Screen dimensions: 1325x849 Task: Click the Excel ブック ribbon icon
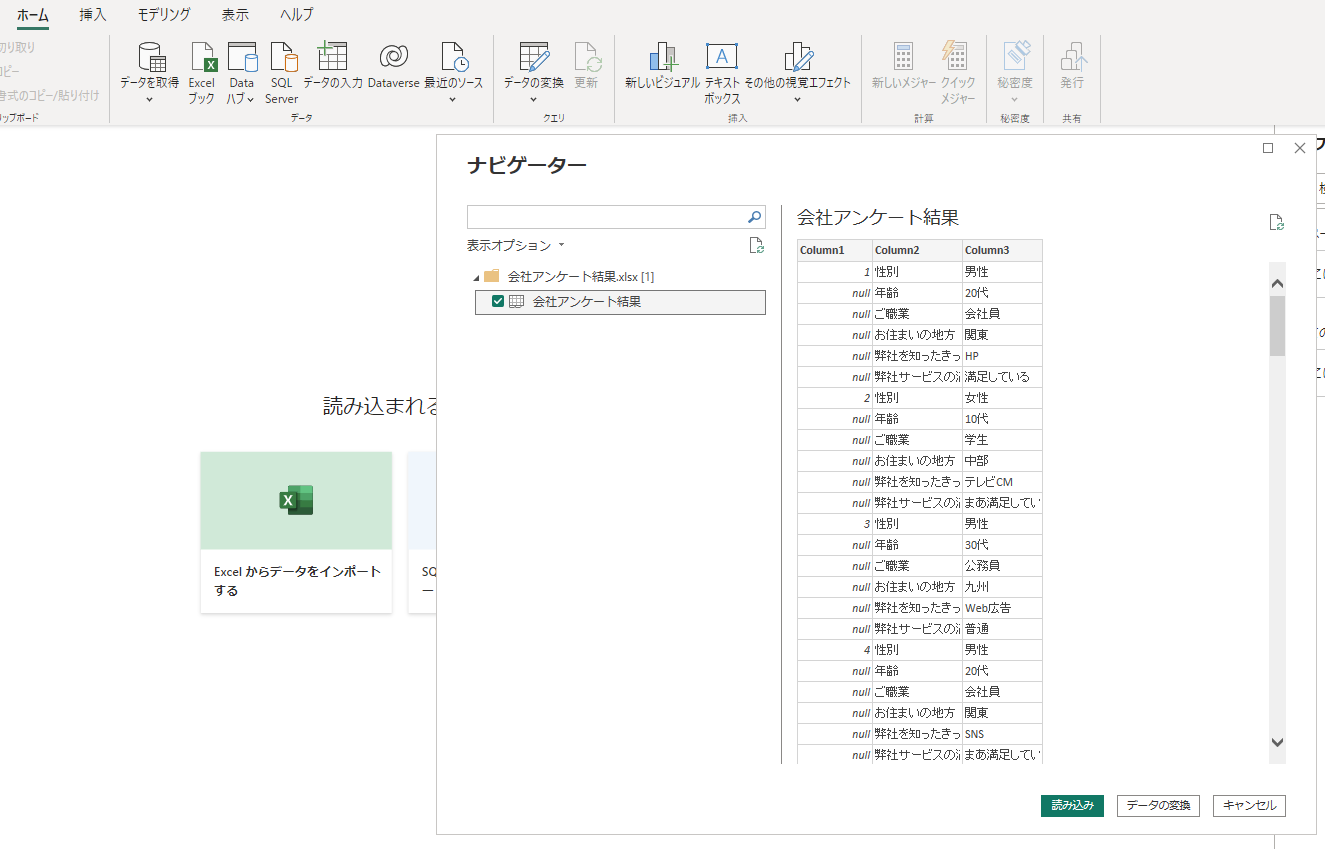click(x=202, y=57)
